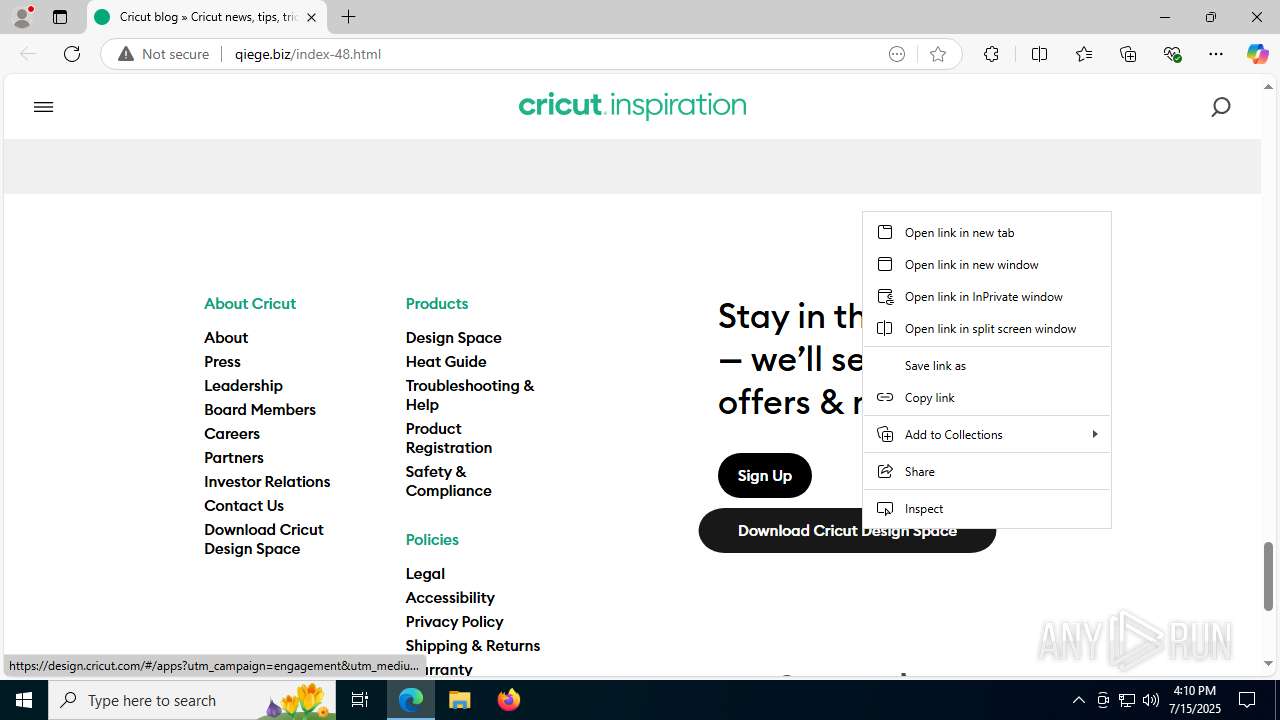Image resolution: width=1280 pixels, height=720 pixels.
Task: Toggle split screen icon in toolbar
Action: click(x=1039, y=54)
